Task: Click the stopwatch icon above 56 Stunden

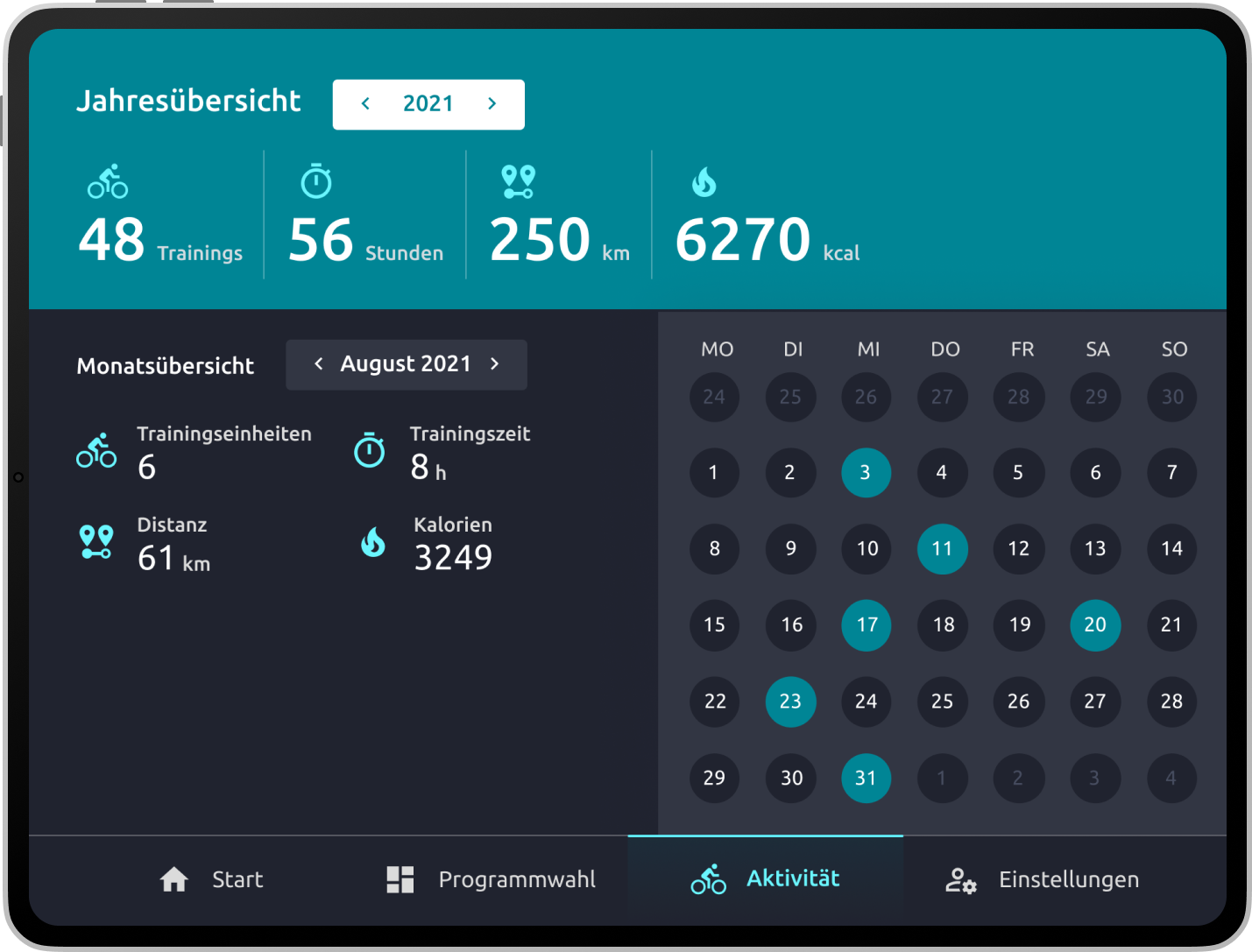Action: click(316, 181)
